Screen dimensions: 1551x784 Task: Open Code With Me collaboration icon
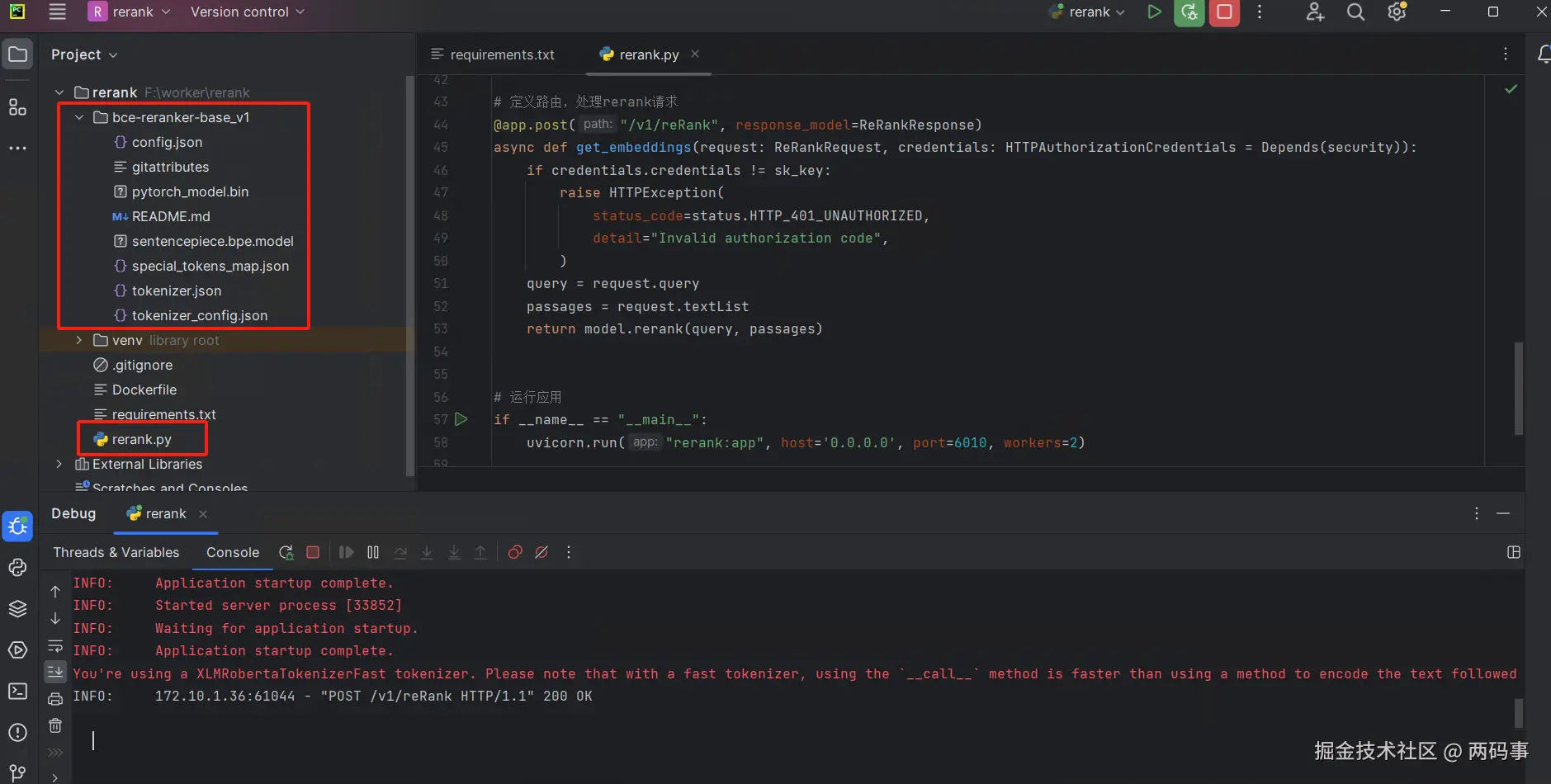pyautogui.click(x=1315, y=12)
